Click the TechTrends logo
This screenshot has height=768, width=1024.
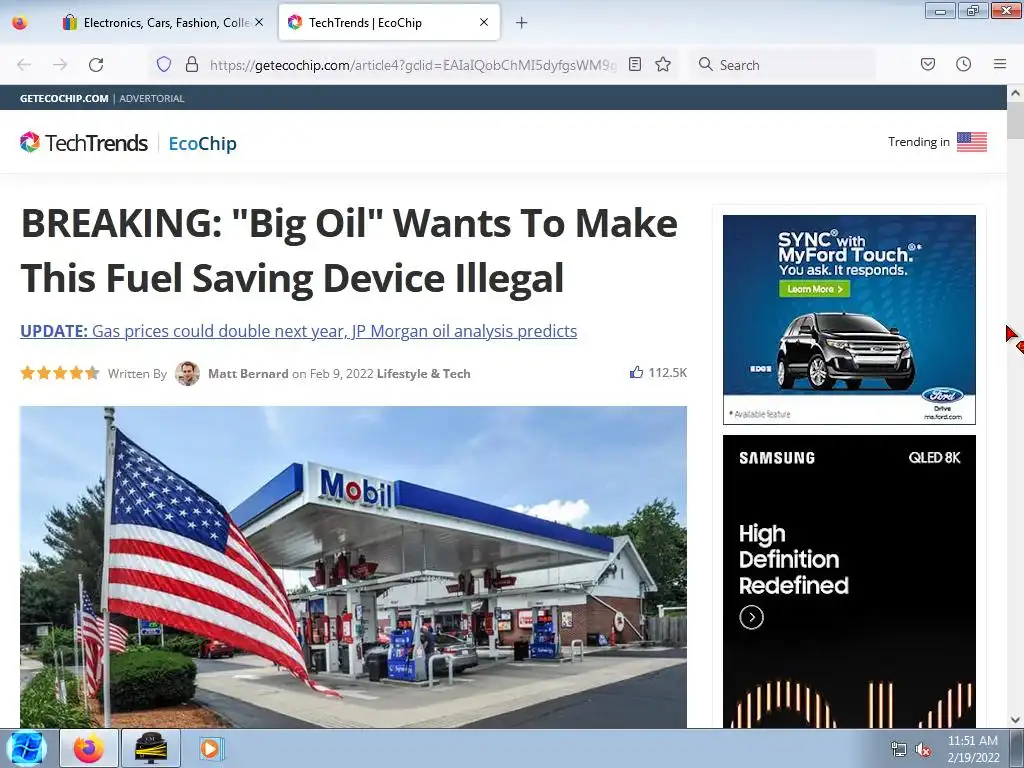[84, 142]
